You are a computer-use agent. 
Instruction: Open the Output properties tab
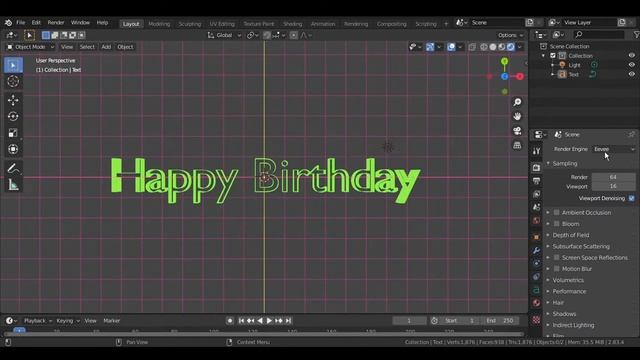point(536,180)
